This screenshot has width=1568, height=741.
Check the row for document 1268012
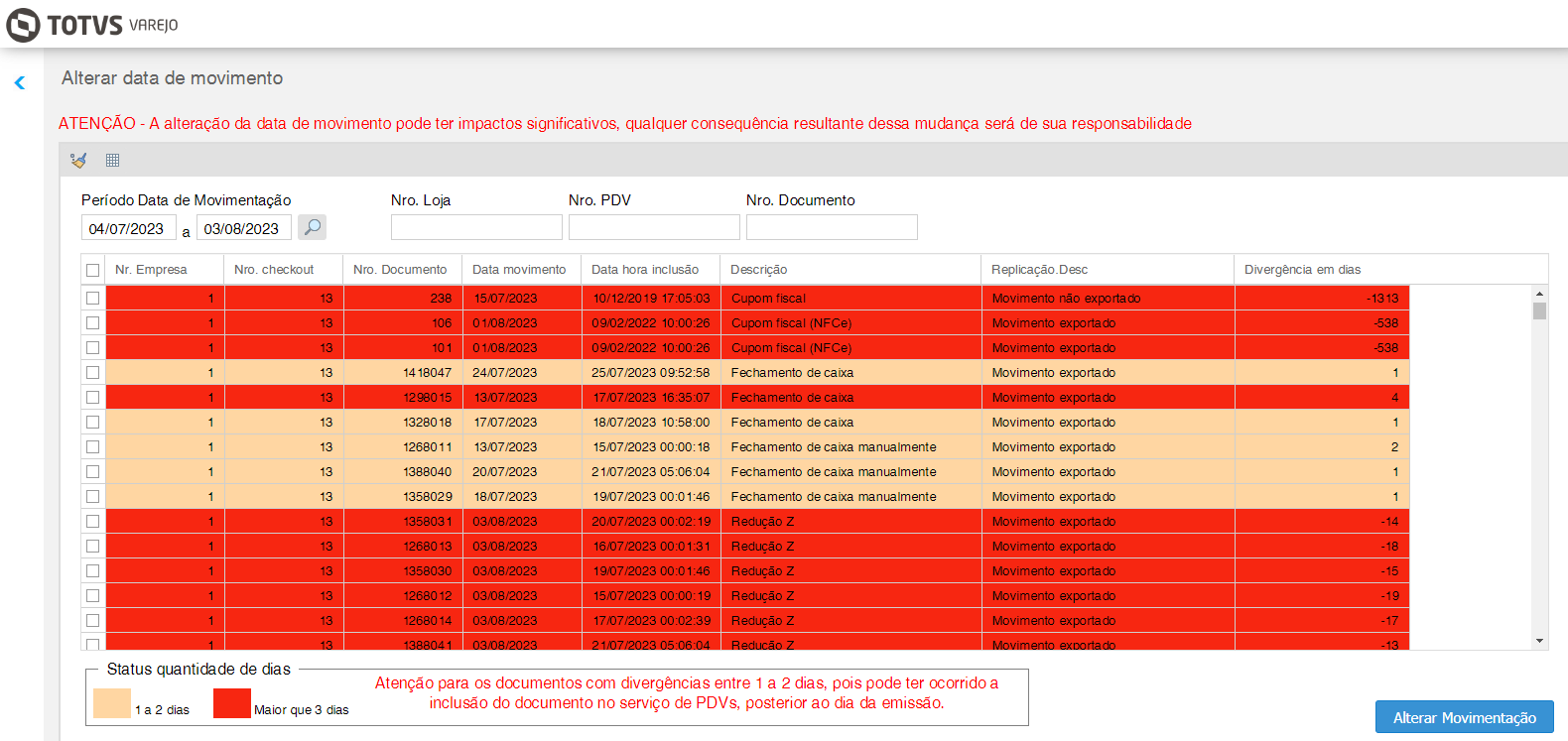pyautogui.click(x=93, y=595)
